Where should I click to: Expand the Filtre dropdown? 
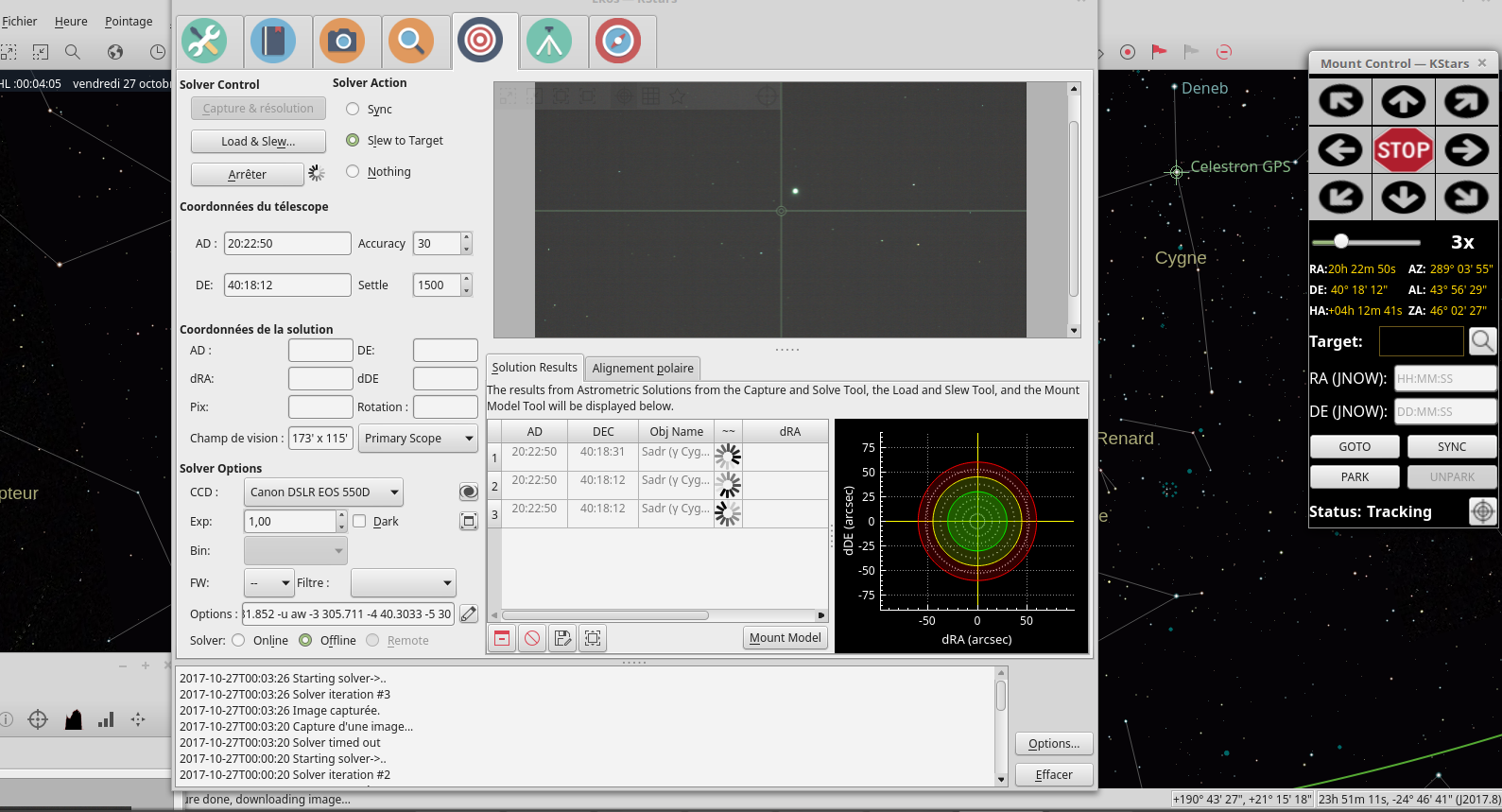tap(403, 583)
